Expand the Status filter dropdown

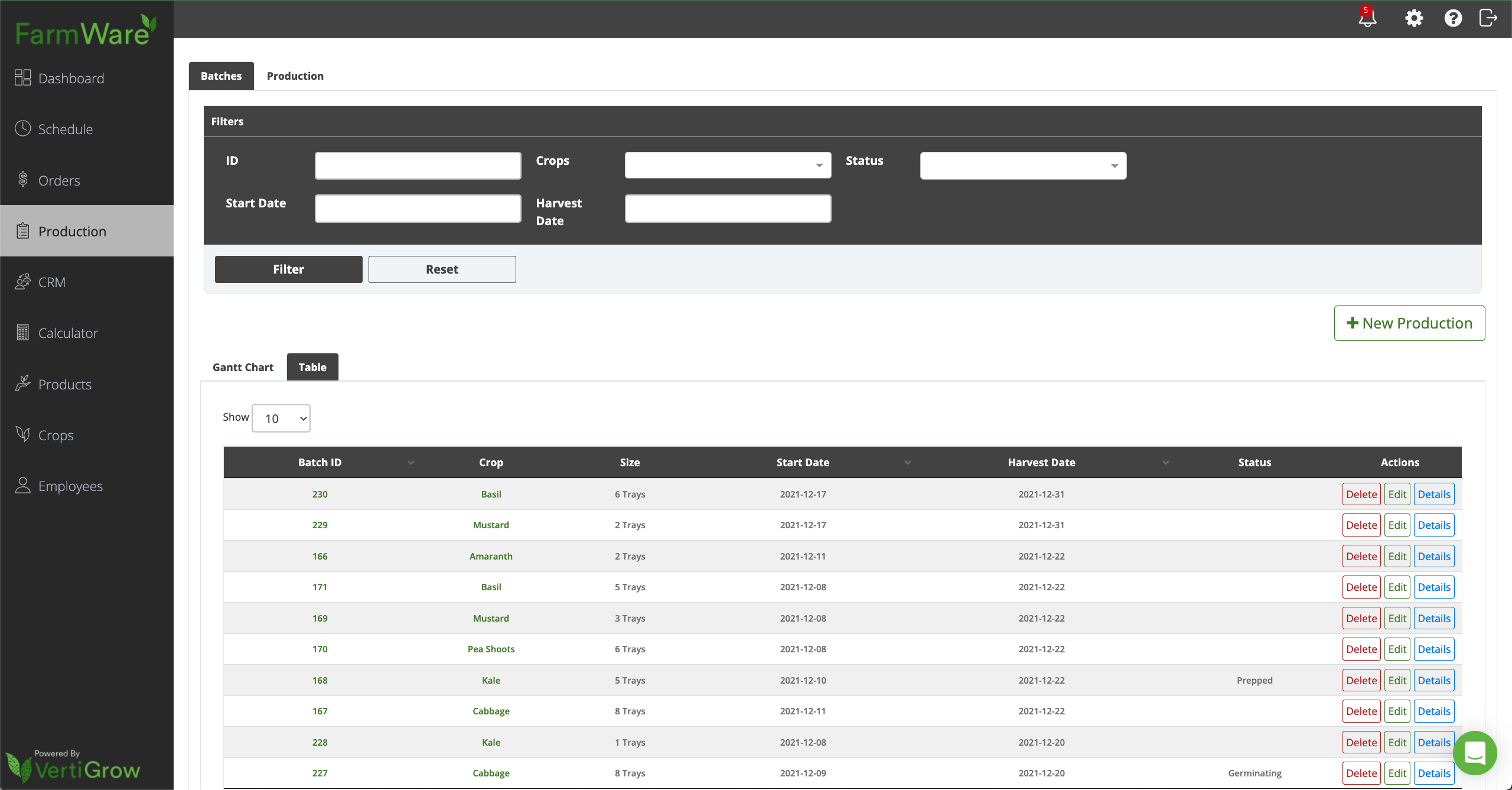tap(1023, 165)
